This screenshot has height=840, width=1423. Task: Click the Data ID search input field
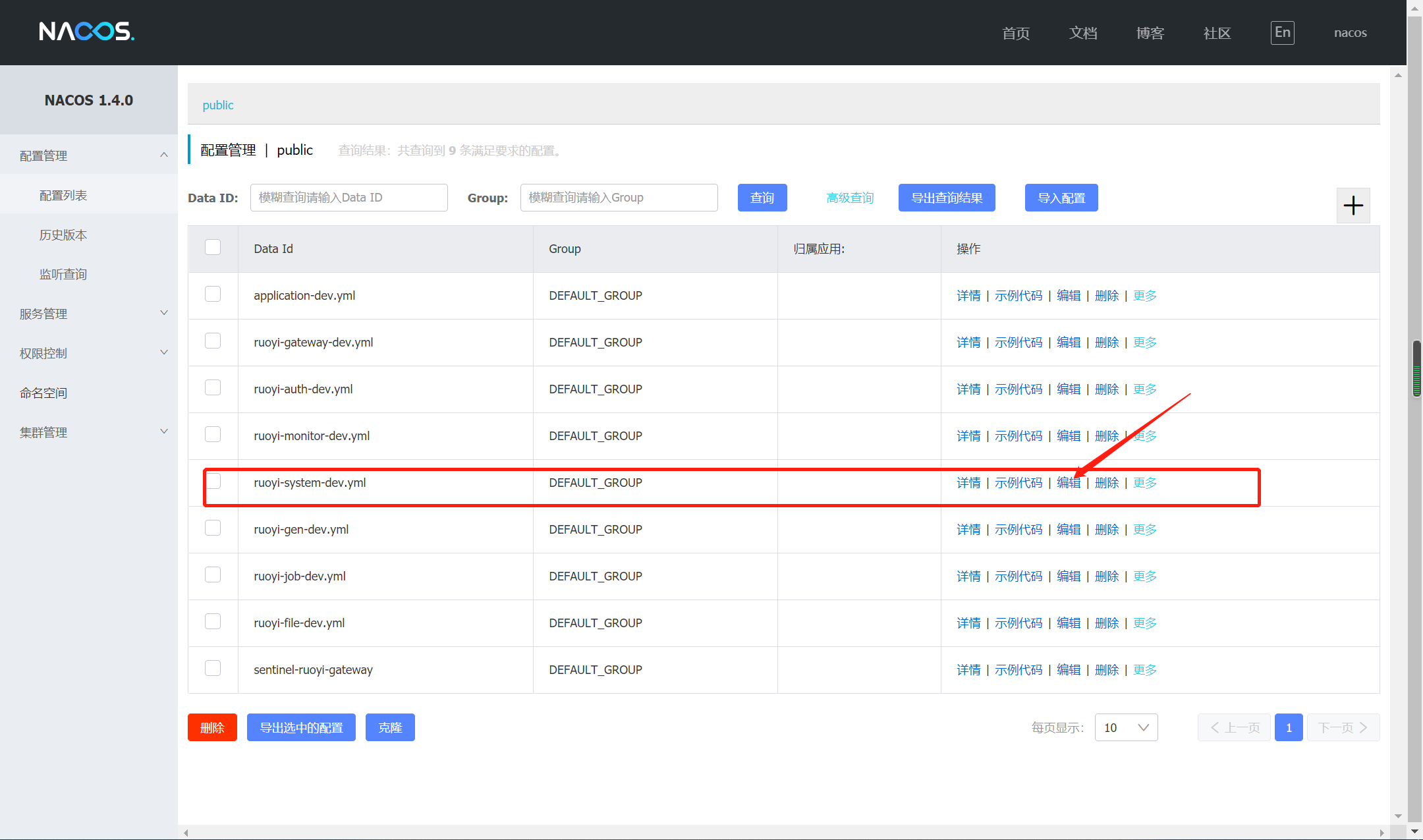349,197
